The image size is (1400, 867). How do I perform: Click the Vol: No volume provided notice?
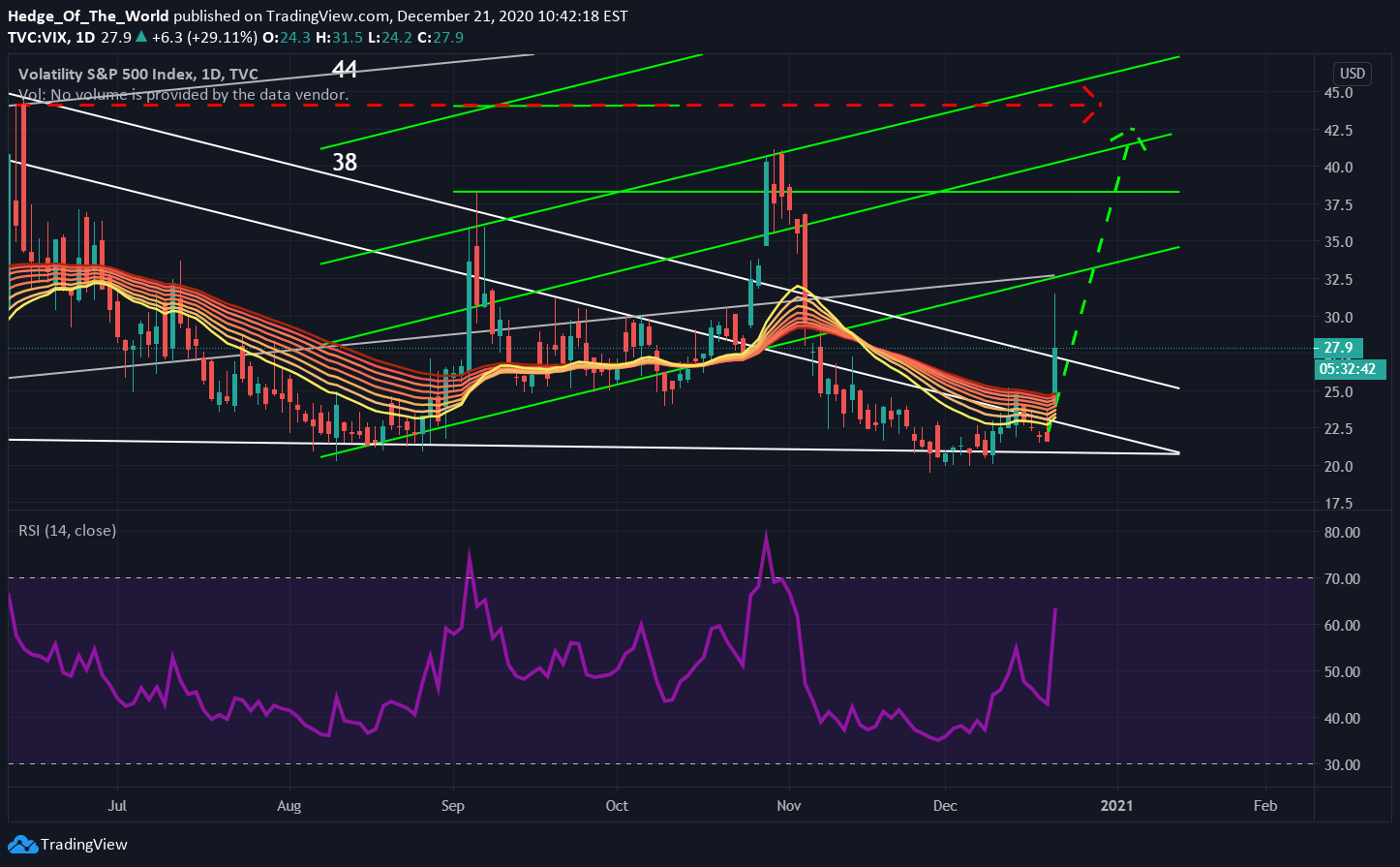pos(184,95)
